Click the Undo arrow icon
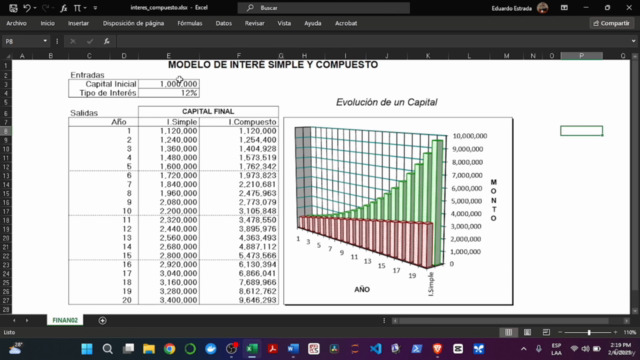Image resolution: width=640 pixels, height=360 pixels. click(27, 8)
